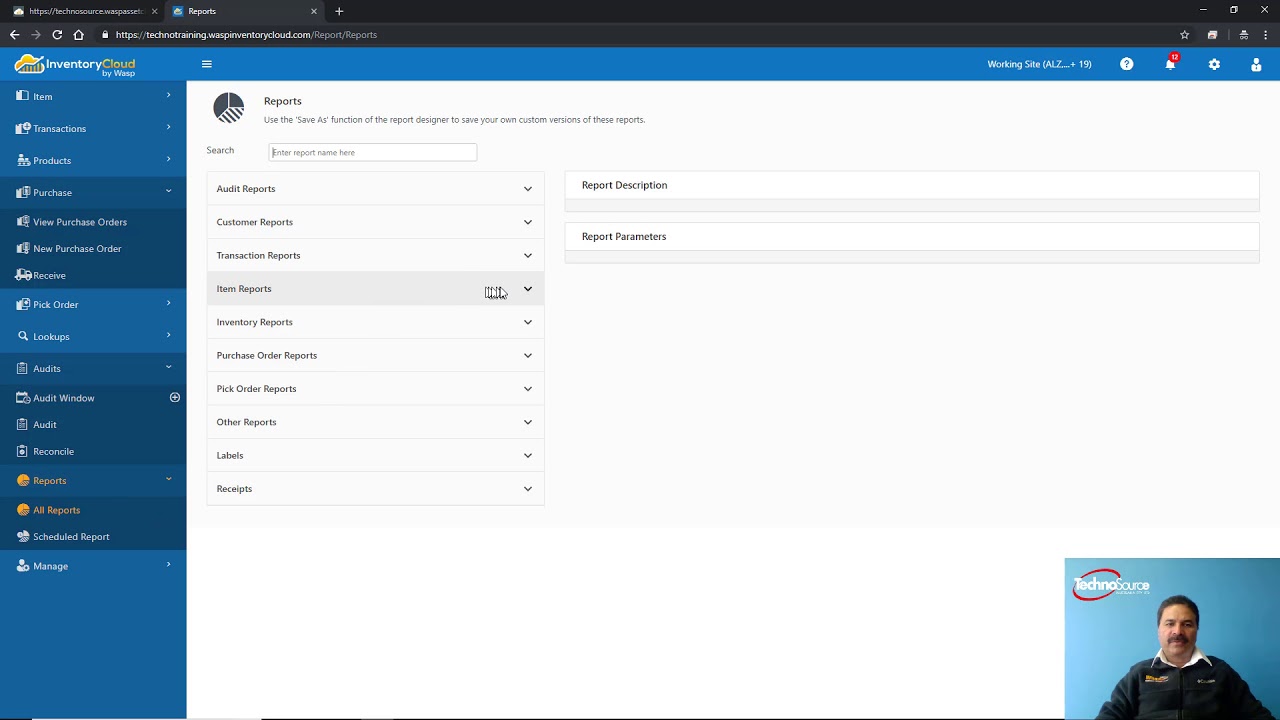Click the Reports pie icon in sidebar
Image resolution: width=1280 pixels, height=720 pixels.
pyautogui.click(x=23, y=480)
